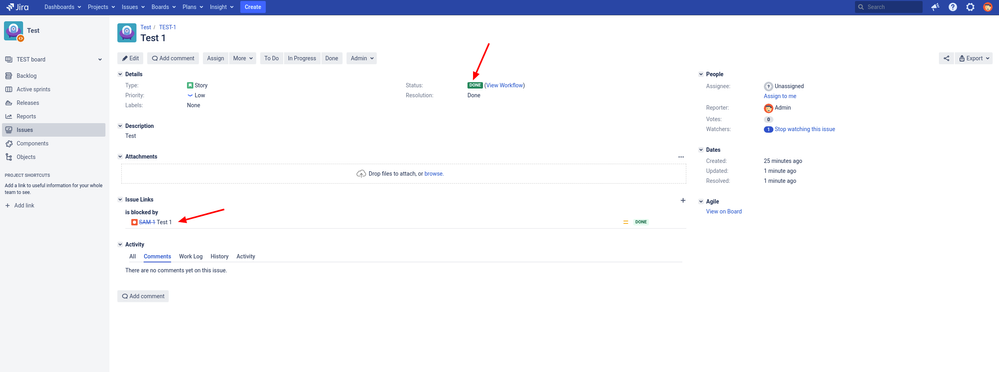Click the View Workflow link
This screenshot has width=999, height=372.
pos(505,85)
